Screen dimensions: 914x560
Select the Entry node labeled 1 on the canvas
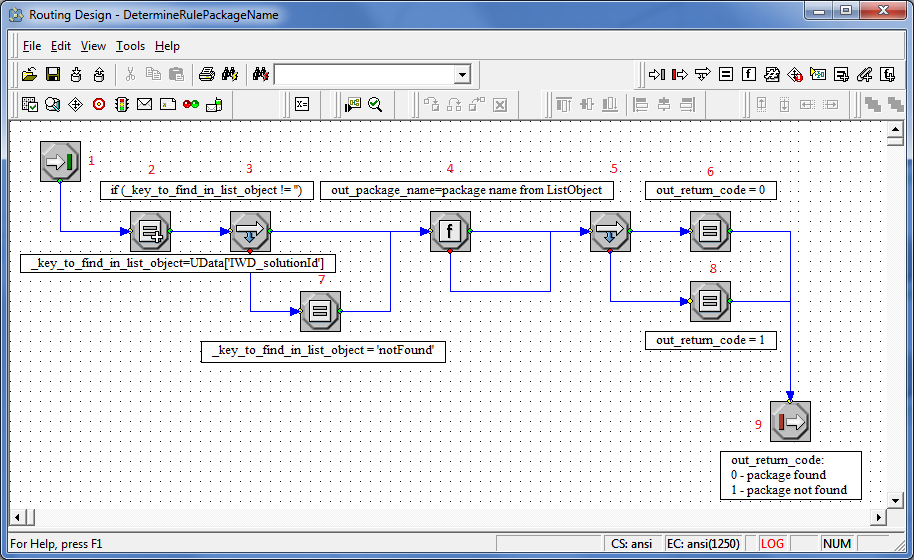click(60, 161)
